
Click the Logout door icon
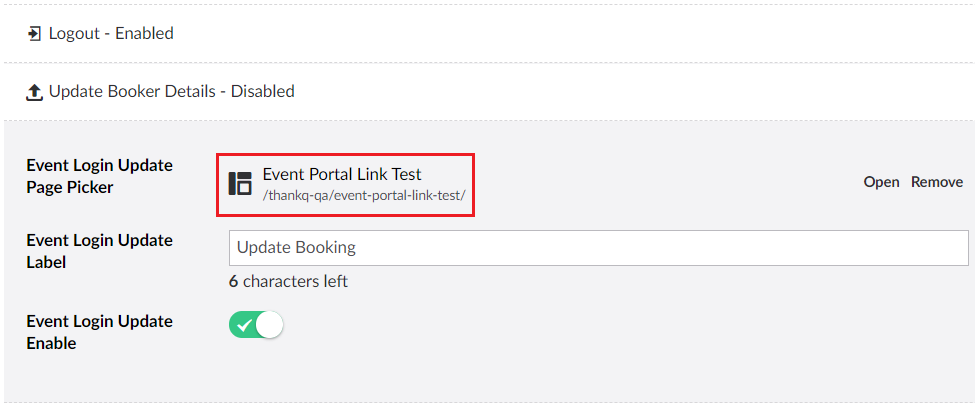coord(34,33)
